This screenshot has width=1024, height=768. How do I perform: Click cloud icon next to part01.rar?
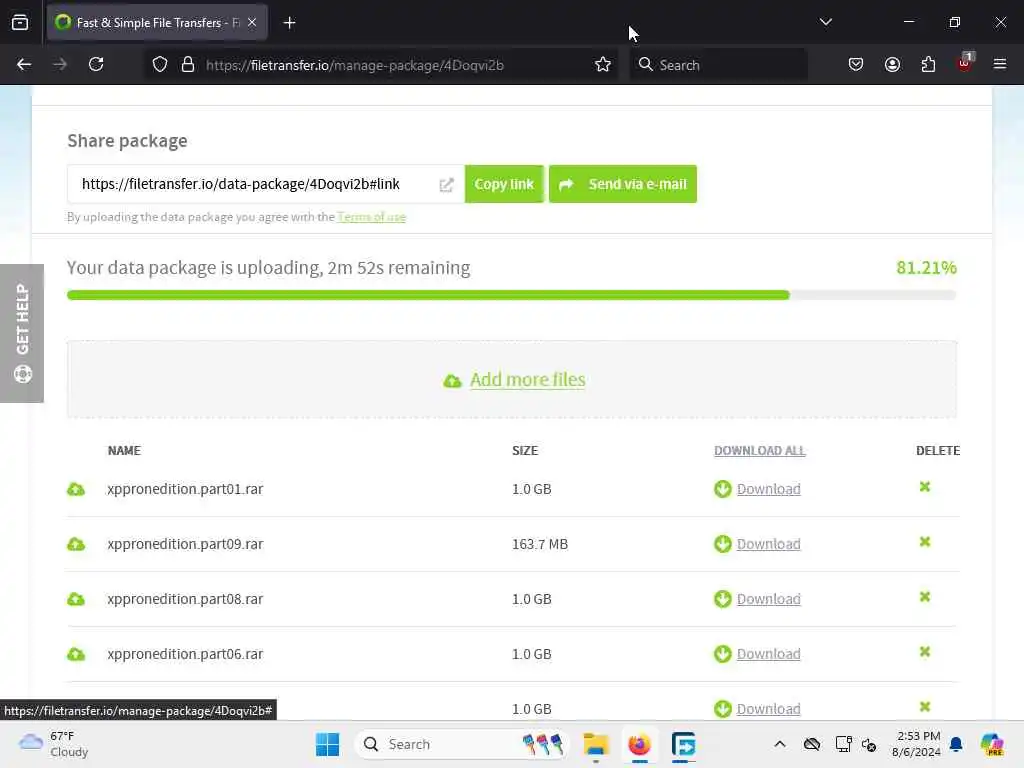[76, 489]
